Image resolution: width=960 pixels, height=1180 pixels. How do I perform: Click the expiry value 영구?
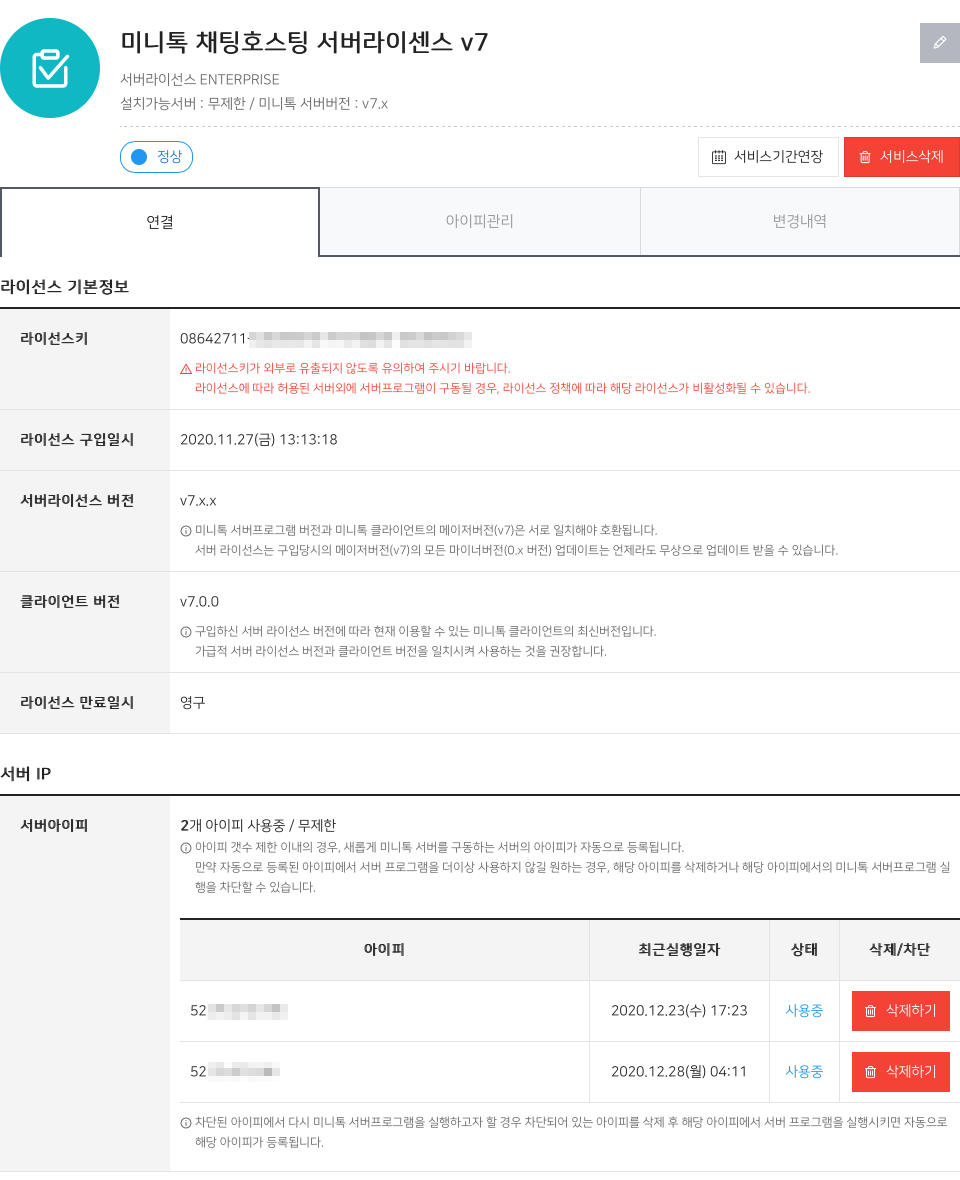coord(193,703)
